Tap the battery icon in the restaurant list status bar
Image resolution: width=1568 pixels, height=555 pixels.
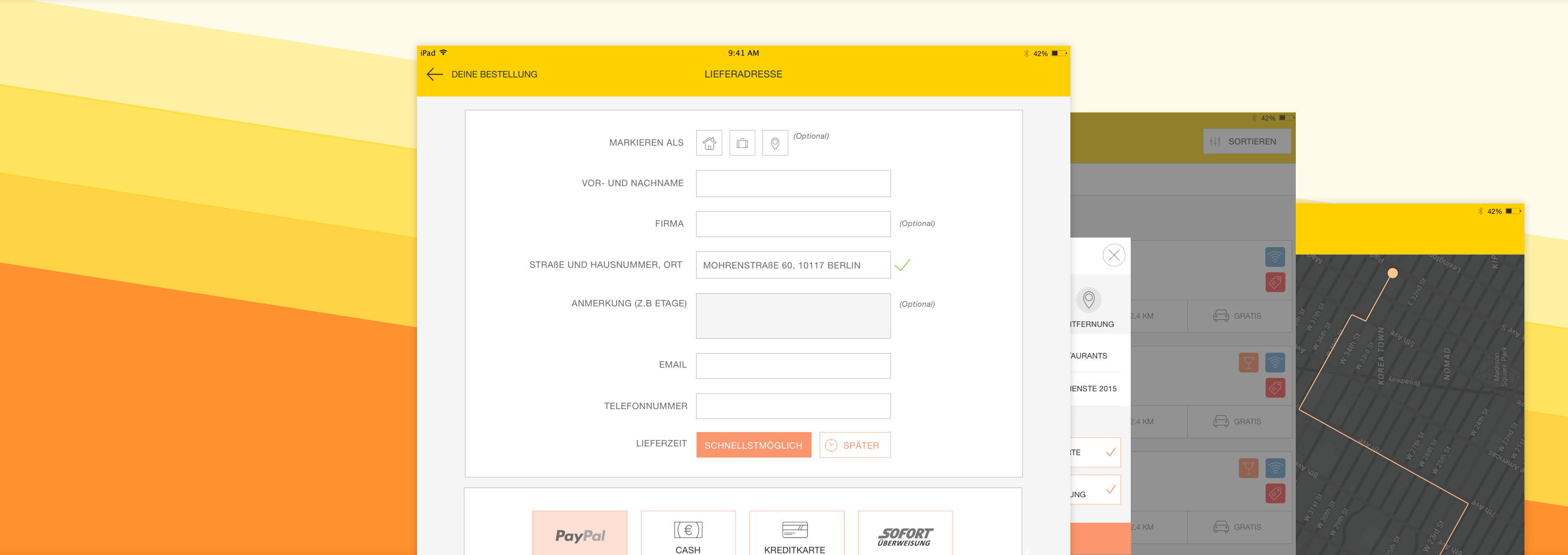click(1285, 118)
